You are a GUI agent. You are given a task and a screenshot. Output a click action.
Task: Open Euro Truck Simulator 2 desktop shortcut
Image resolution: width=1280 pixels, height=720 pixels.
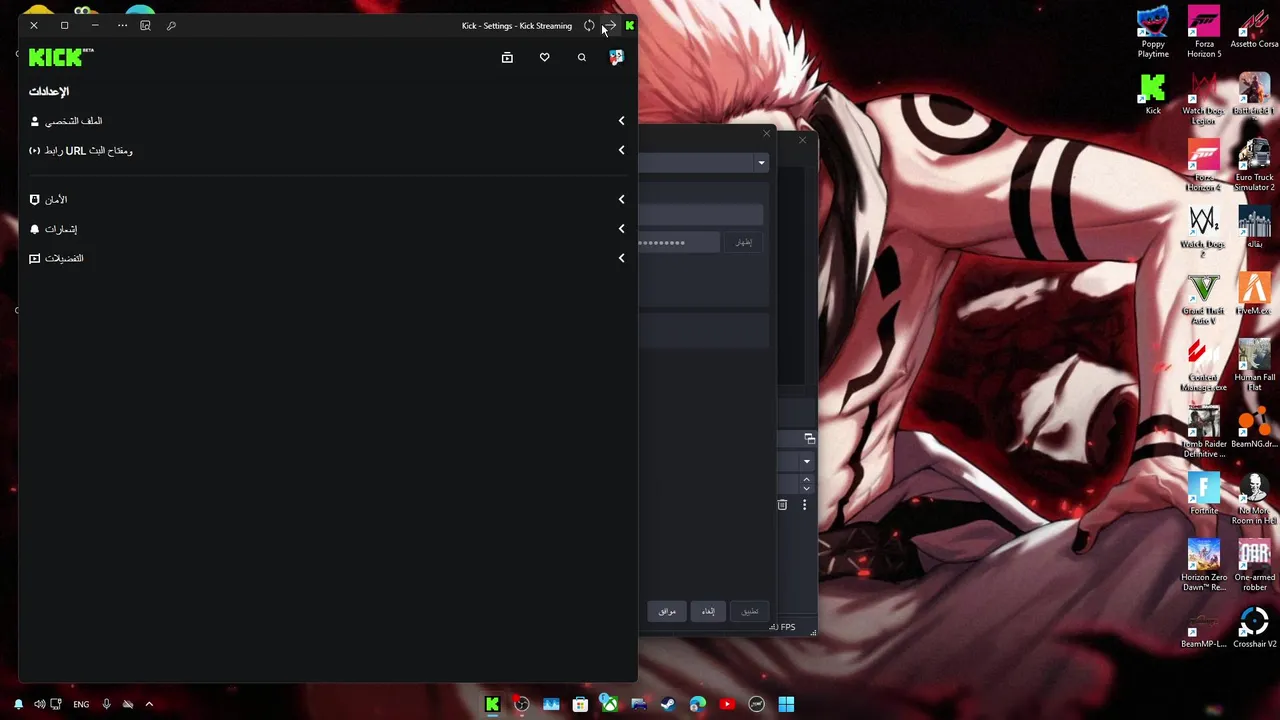1254,166
